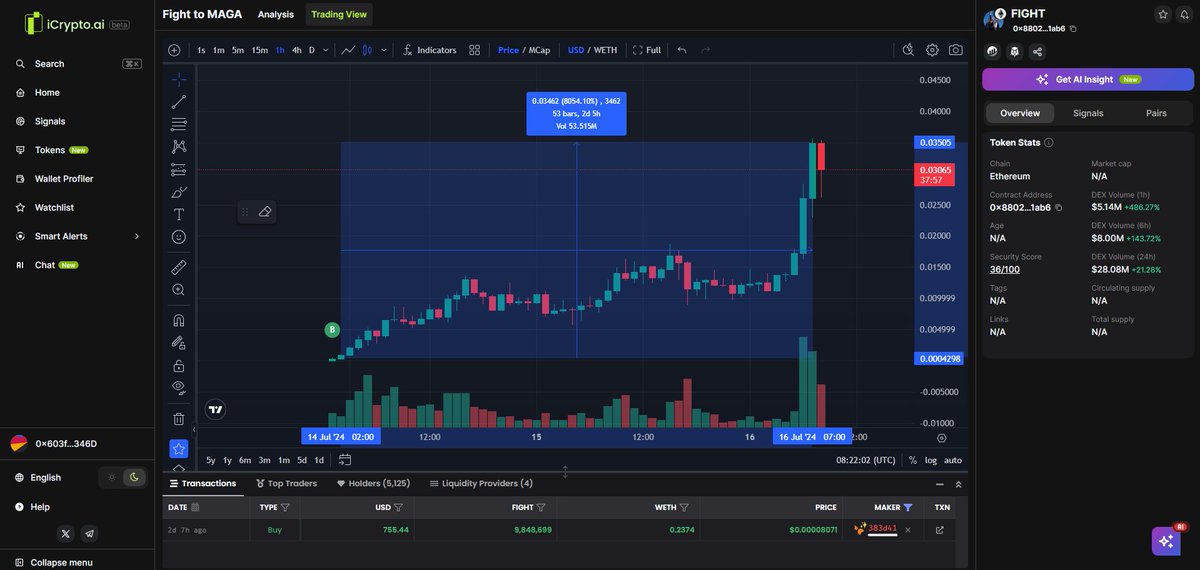Toggle auto scale on chart

pos(953,460)
